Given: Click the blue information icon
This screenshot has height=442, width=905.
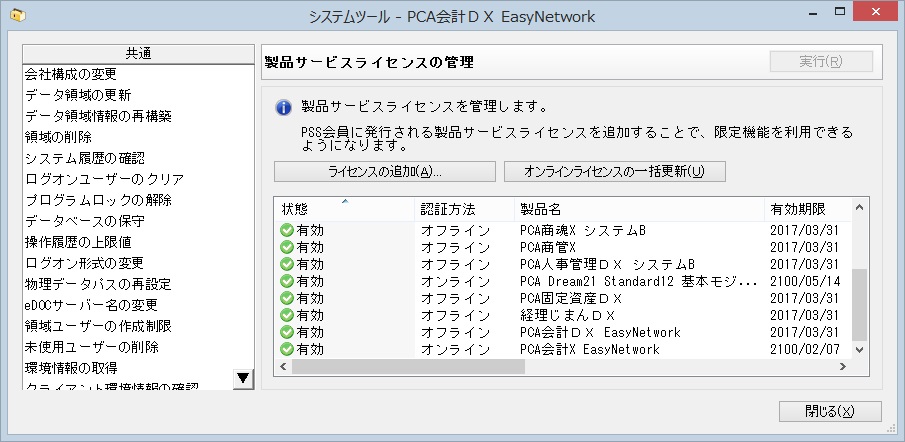Looking at the screenshot, I should pos(283,107).
